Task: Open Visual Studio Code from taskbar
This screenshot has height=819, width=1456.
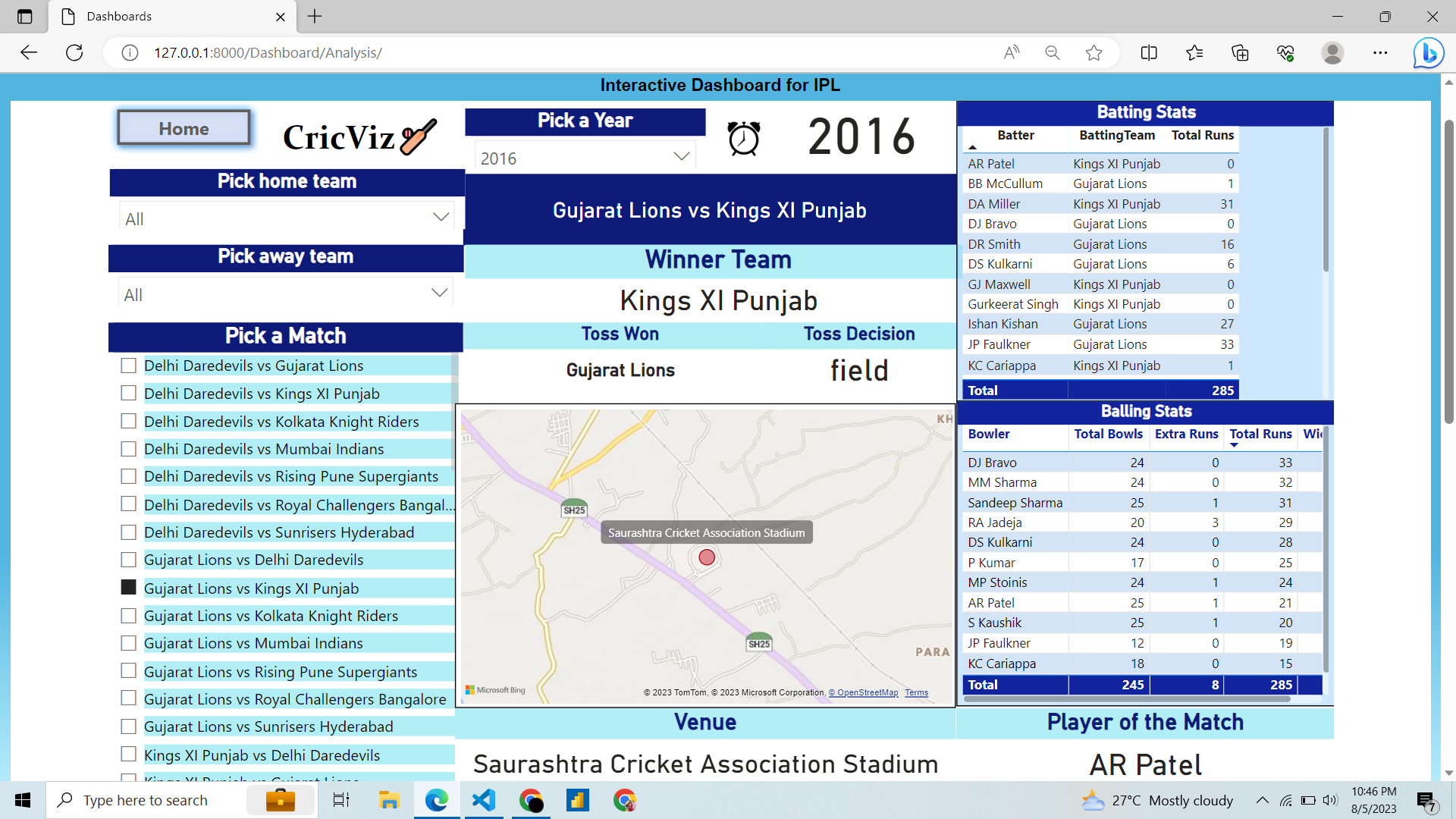Action: click(484, 800)
